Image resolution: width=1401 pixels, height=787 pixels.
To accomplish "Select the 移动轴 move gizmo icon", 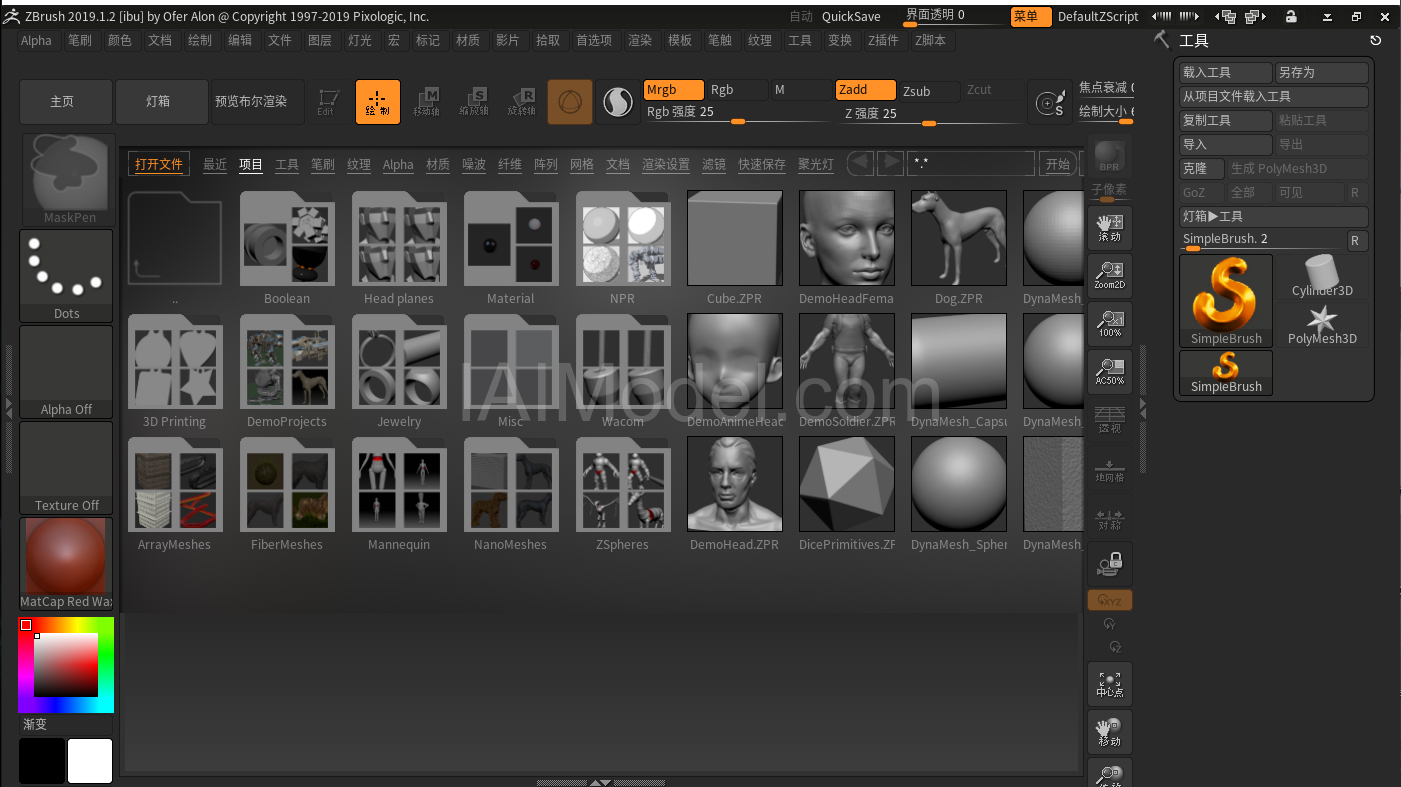I will 426,102.
